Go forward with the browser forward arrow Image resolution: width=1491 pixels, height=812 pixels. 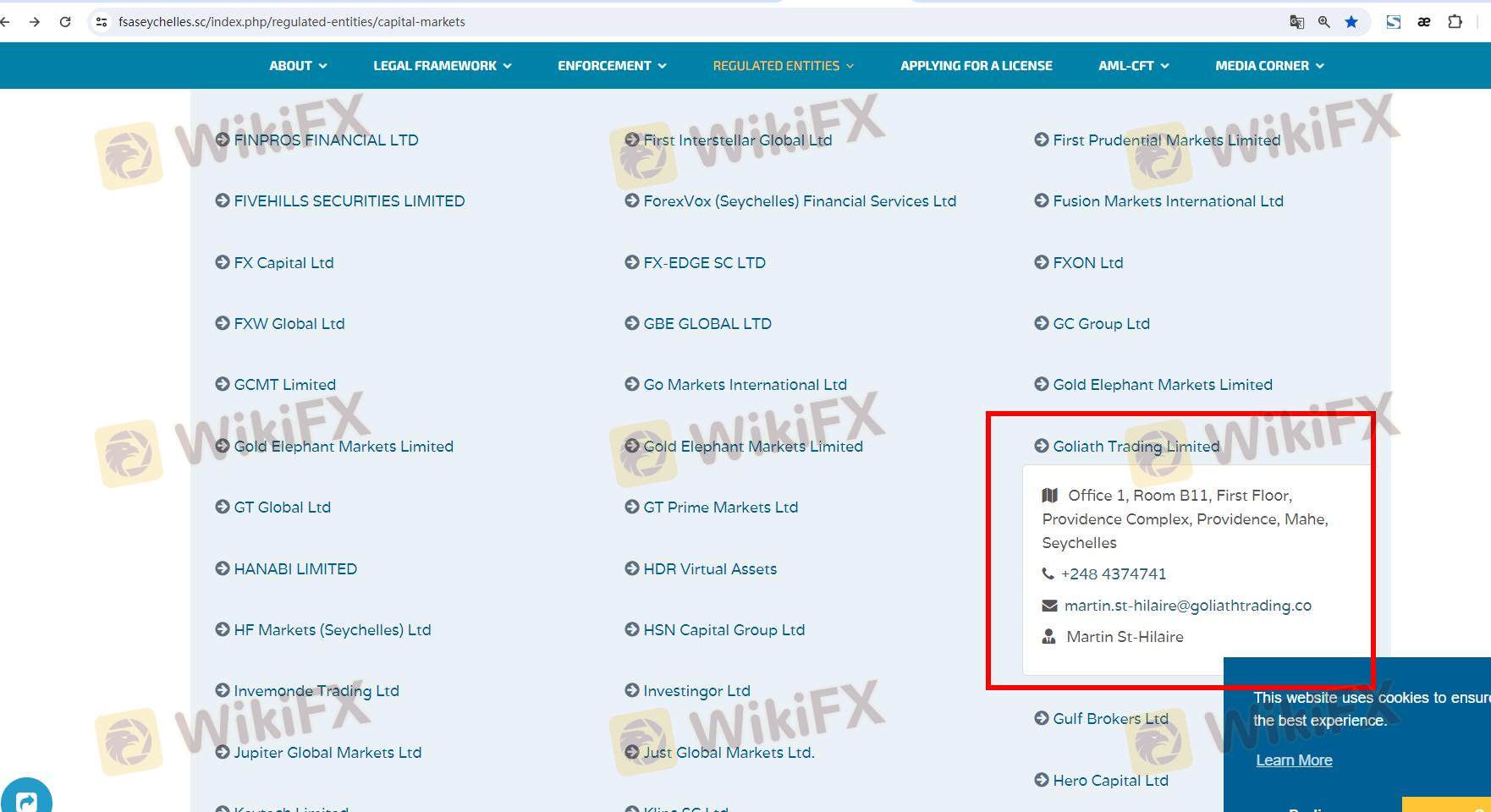click(35, 22)
